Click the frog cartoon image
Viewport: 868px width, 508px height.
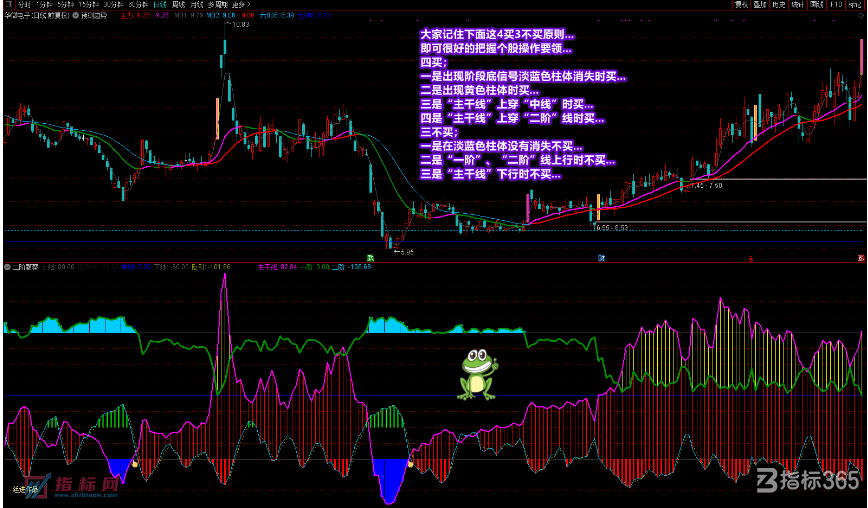pyautogui.click(x=477, y=374)
